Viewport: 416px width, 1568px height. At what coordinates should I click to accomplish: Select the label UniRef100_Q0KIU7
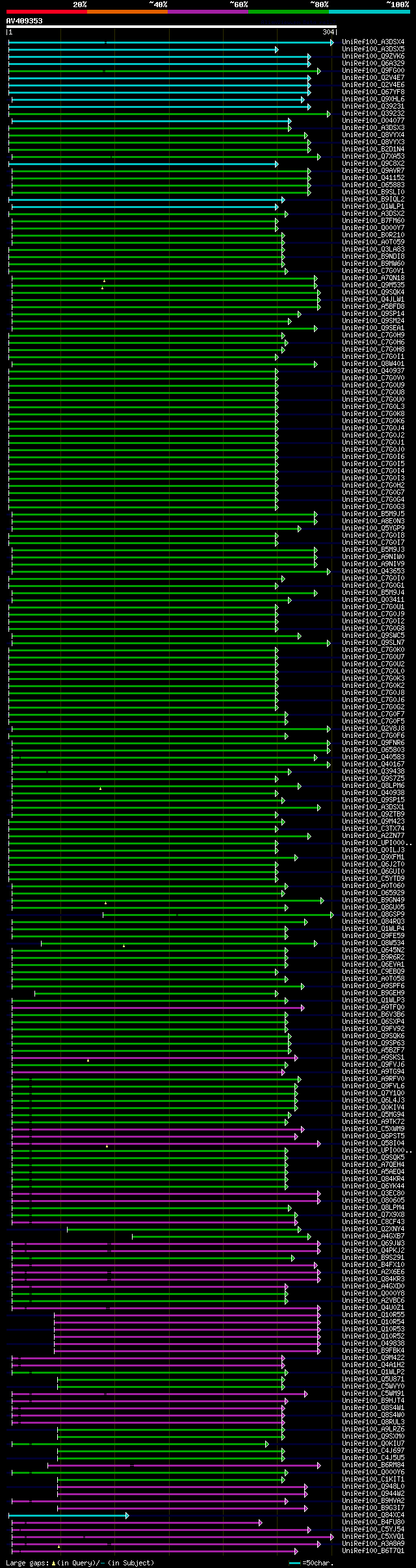click(373, 1444)
